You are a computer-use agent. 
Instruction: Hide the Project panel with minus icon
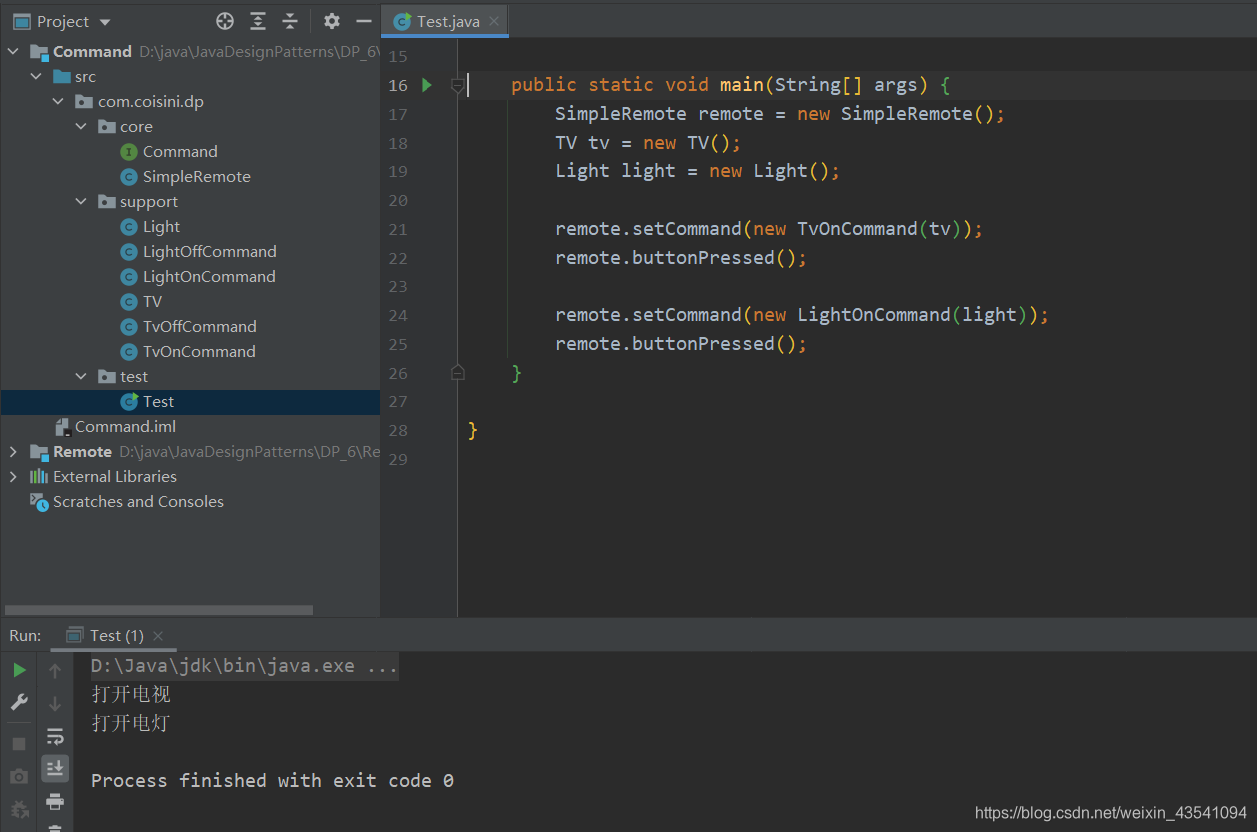click(x=363, y=21)
